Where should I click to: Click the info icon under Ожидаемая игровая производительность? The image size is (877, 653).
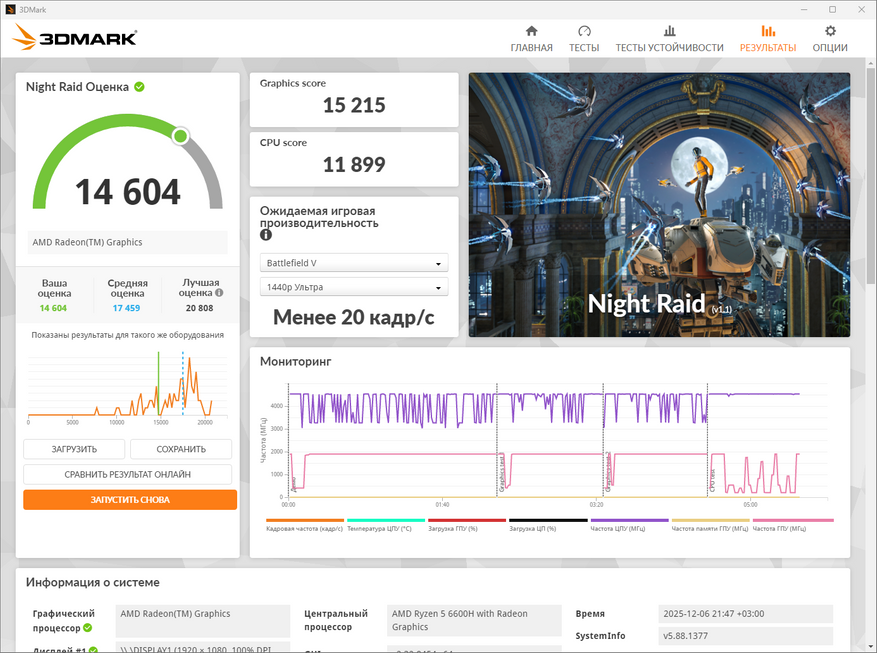click(x=266, y=236)
